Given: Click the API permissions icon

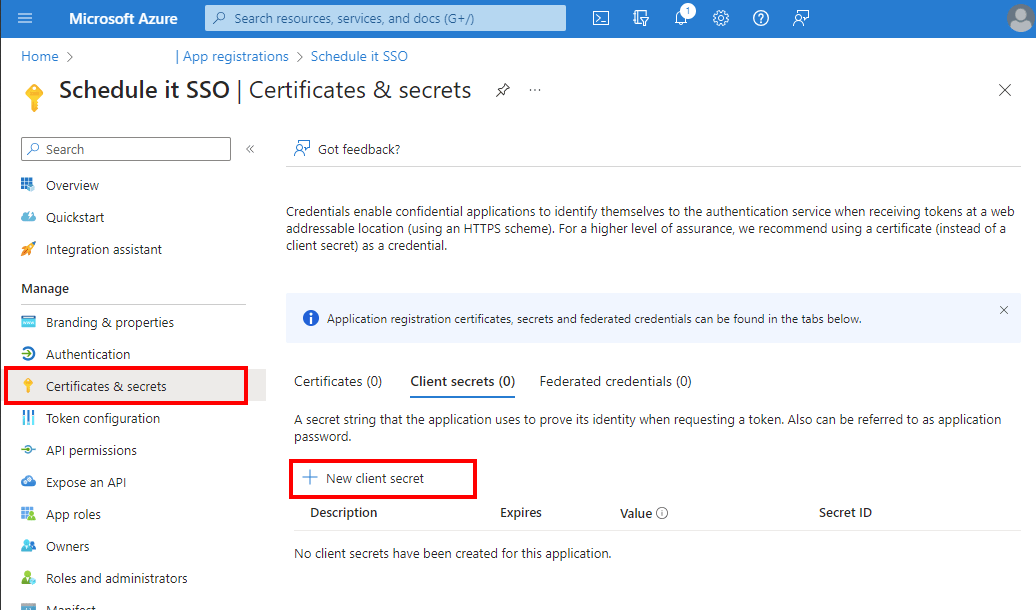Looking at the screenshot, I should click(x=28, y=449).
